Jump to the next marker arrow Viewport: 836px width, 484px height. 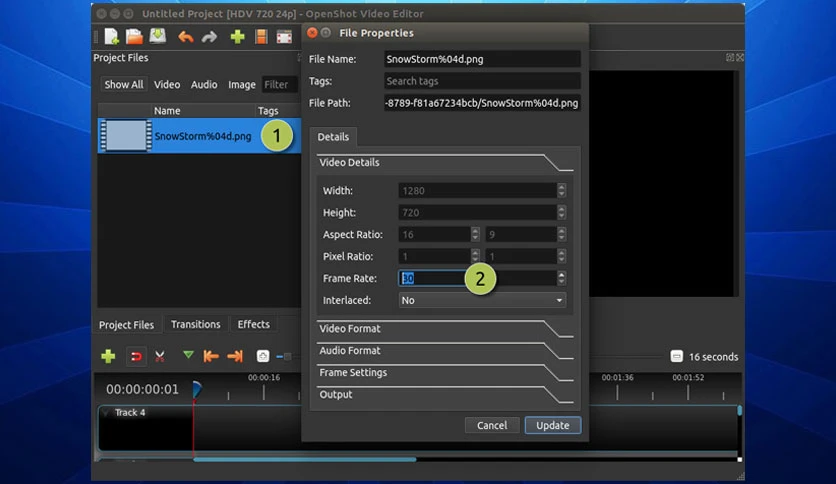coord(235,356)
